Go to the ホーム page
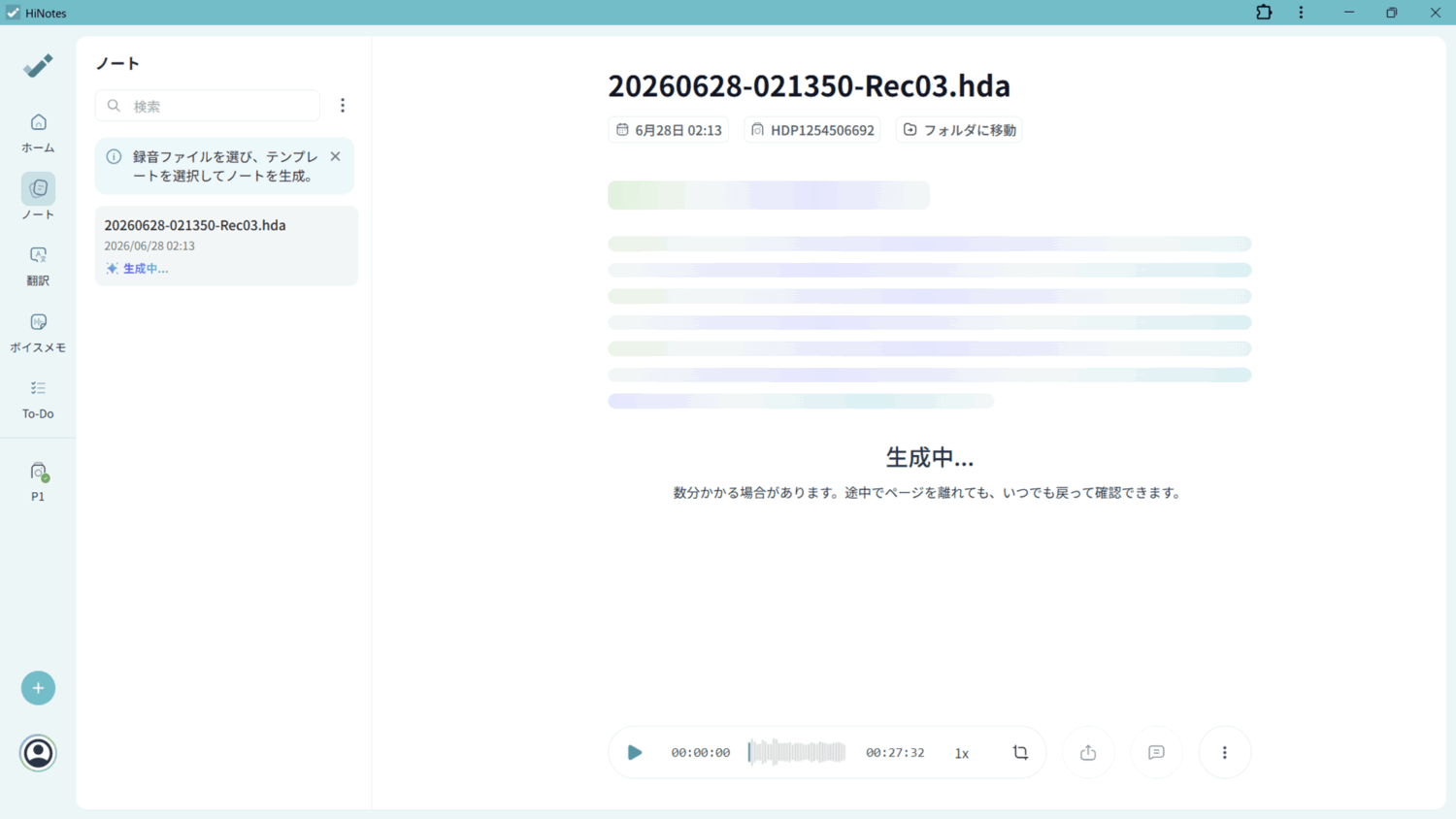Viewport: 1456px width, 819px height. pos(38,132)
